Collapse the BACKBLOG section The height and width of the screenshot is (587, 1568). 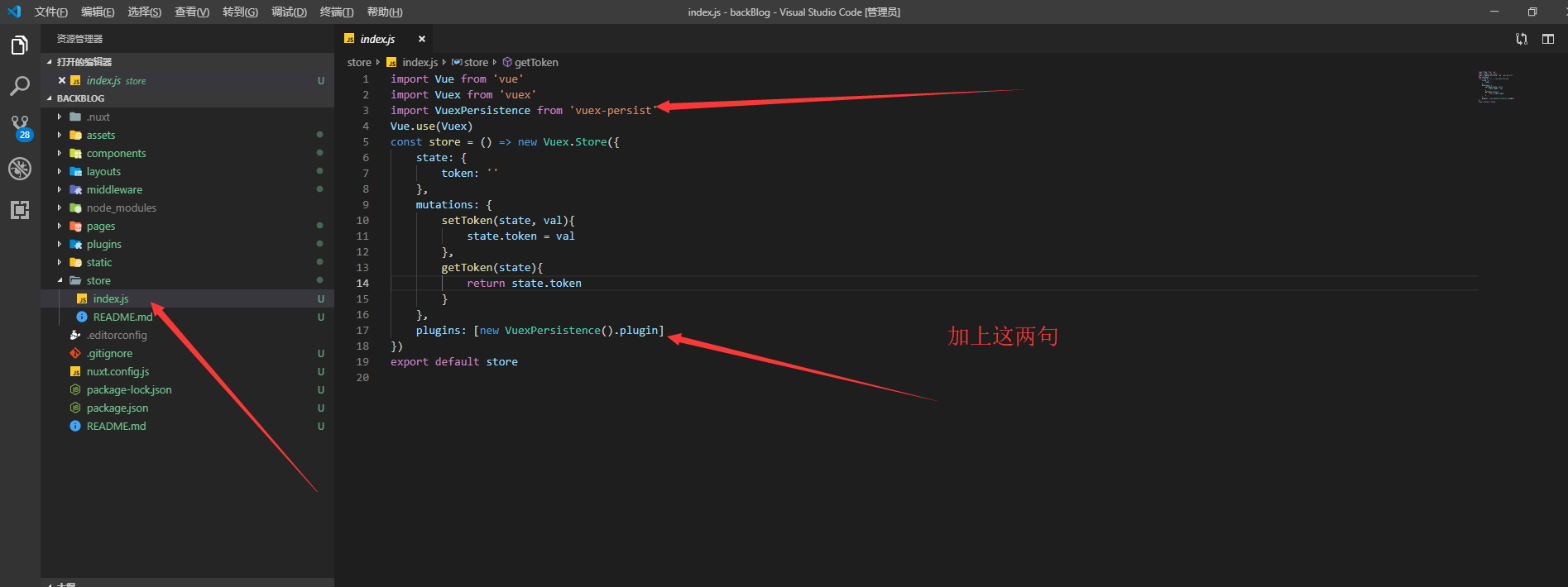[50, 98]
